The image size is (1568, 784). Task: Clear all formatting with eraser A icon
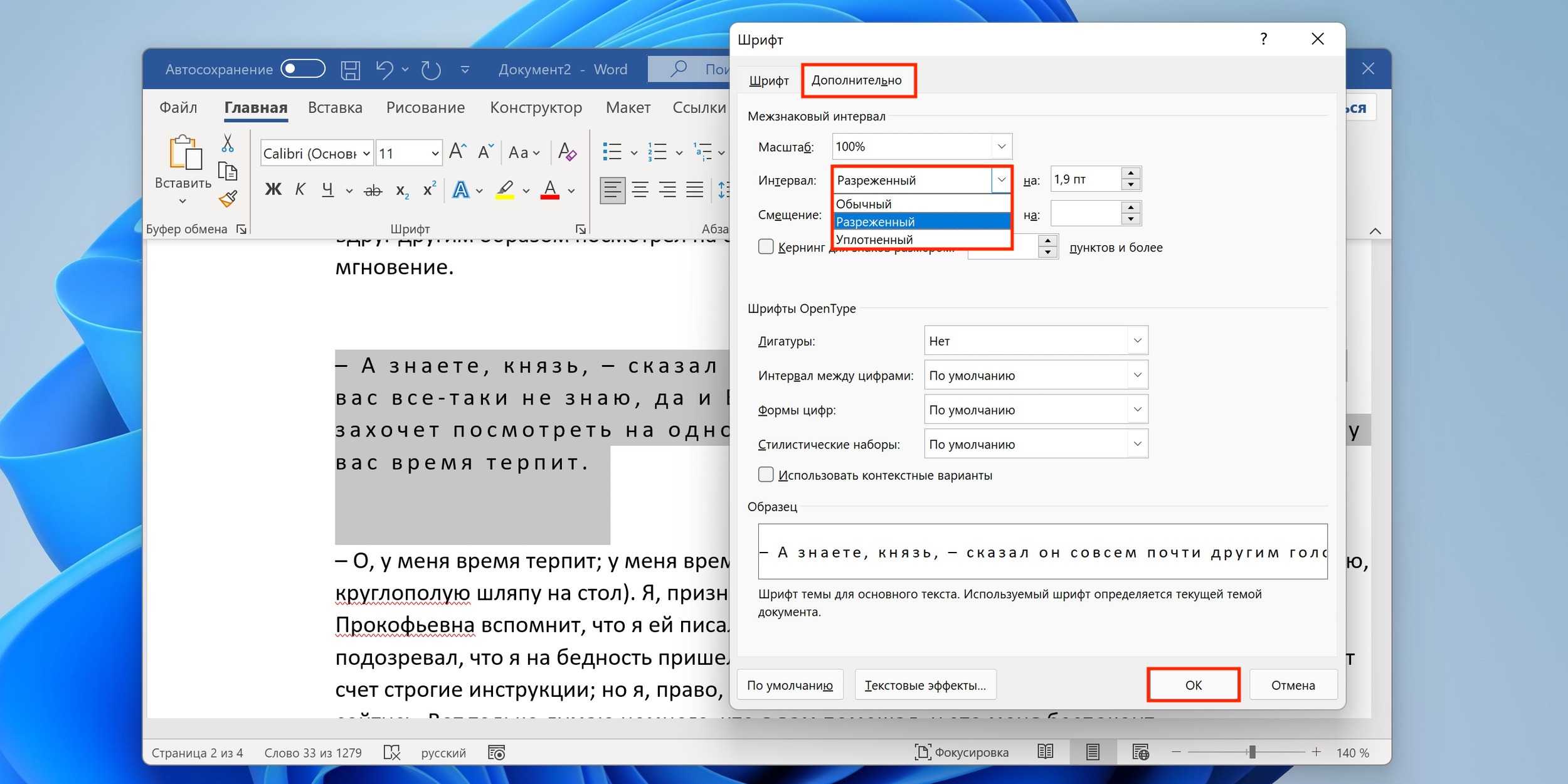coord(567,152)
